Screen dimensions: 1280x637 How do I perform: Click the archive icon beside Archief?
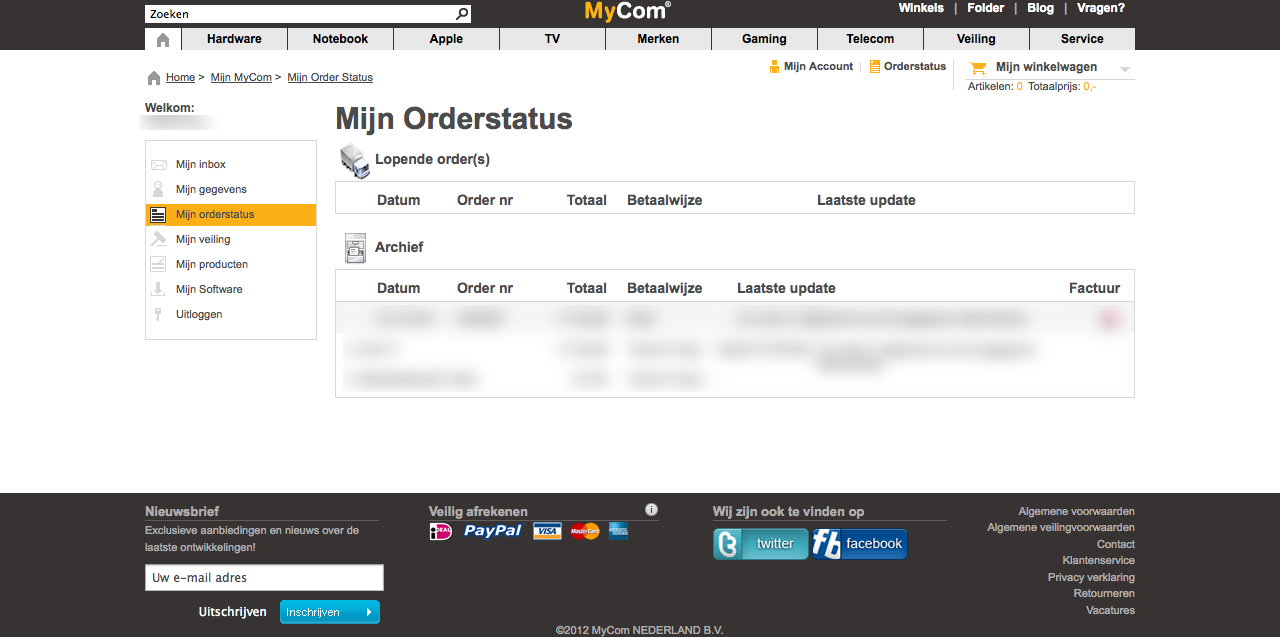point(355,248)
